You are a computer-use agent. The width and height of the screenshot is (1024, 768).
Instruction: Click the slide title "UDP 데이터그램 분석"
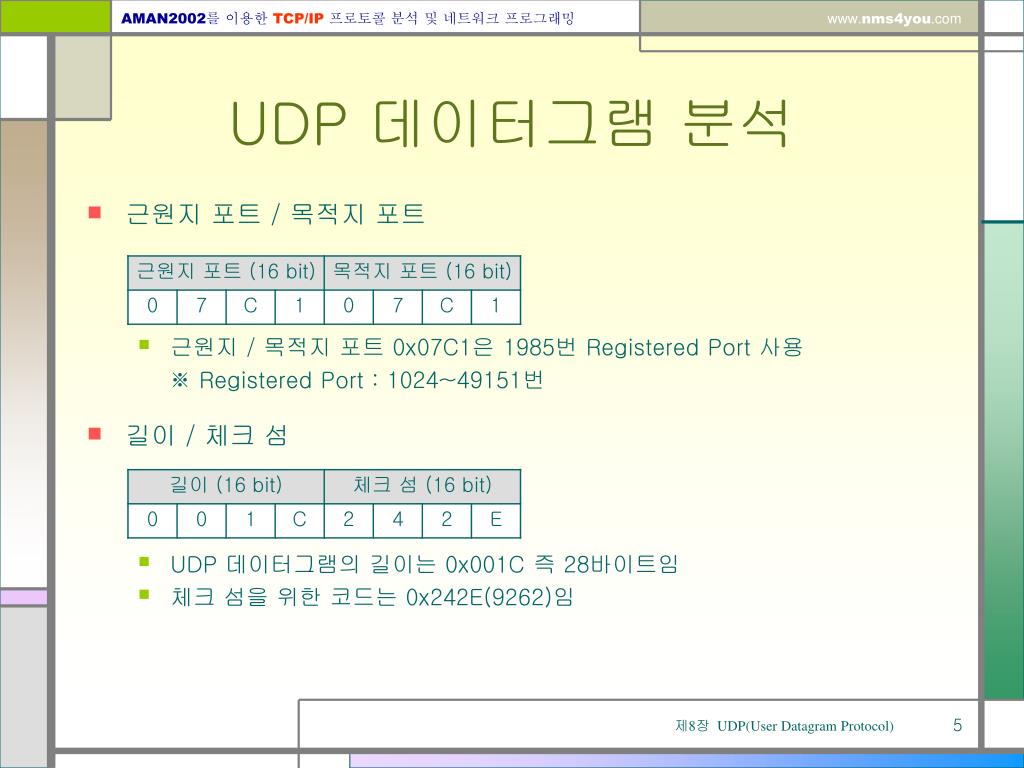point(510,123)
